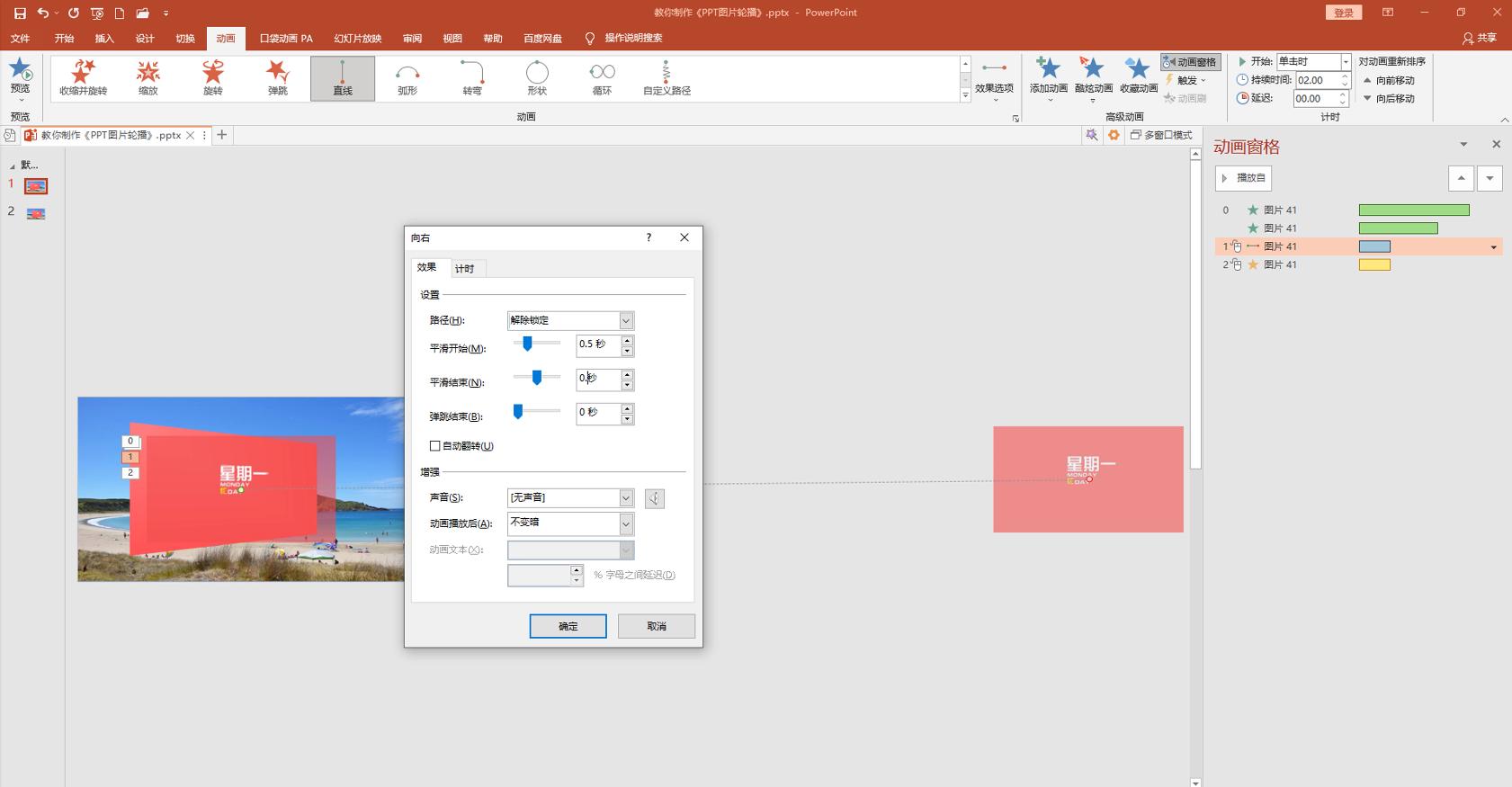Click the 平滑开始 slider handle
This screenshot has height=787, width=1512.
[528, 344]
